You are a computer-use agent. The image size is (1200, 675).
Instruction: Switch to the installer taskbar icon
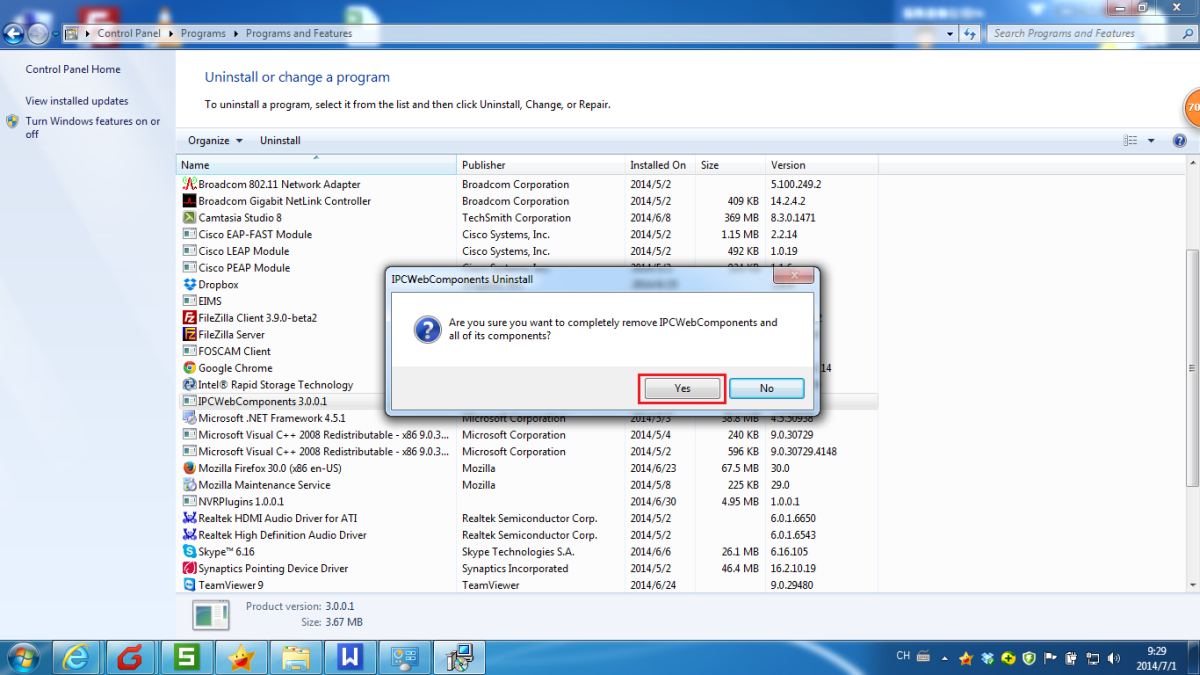point(461,657)
